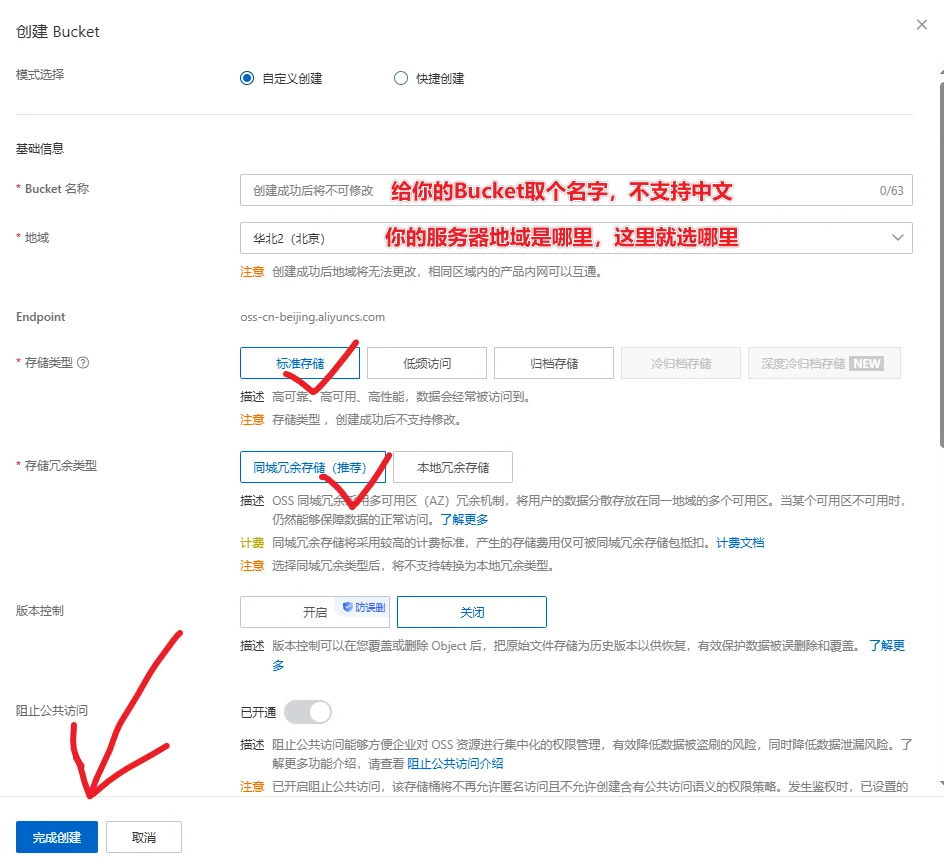The image size is (944, 867).
Task: Click the Bucket 名称 input field
Action: coord(500,188)
